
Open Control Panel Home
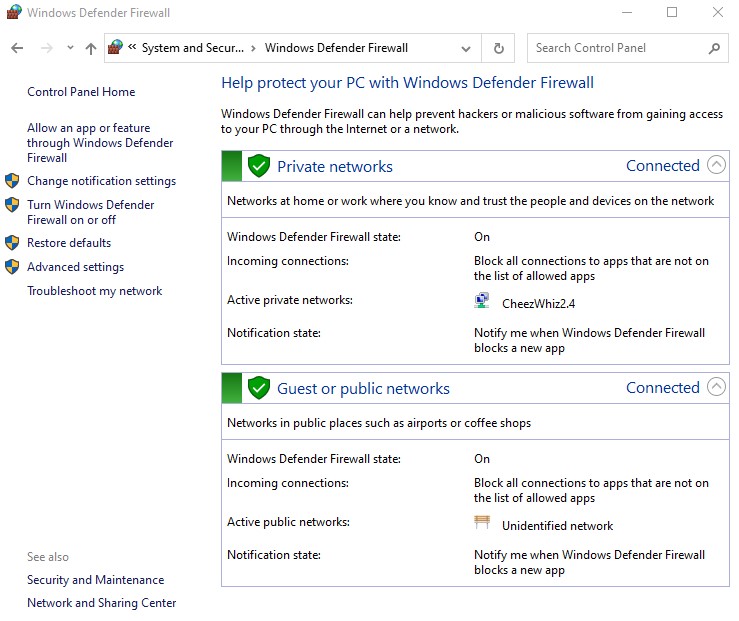[81, 92]
